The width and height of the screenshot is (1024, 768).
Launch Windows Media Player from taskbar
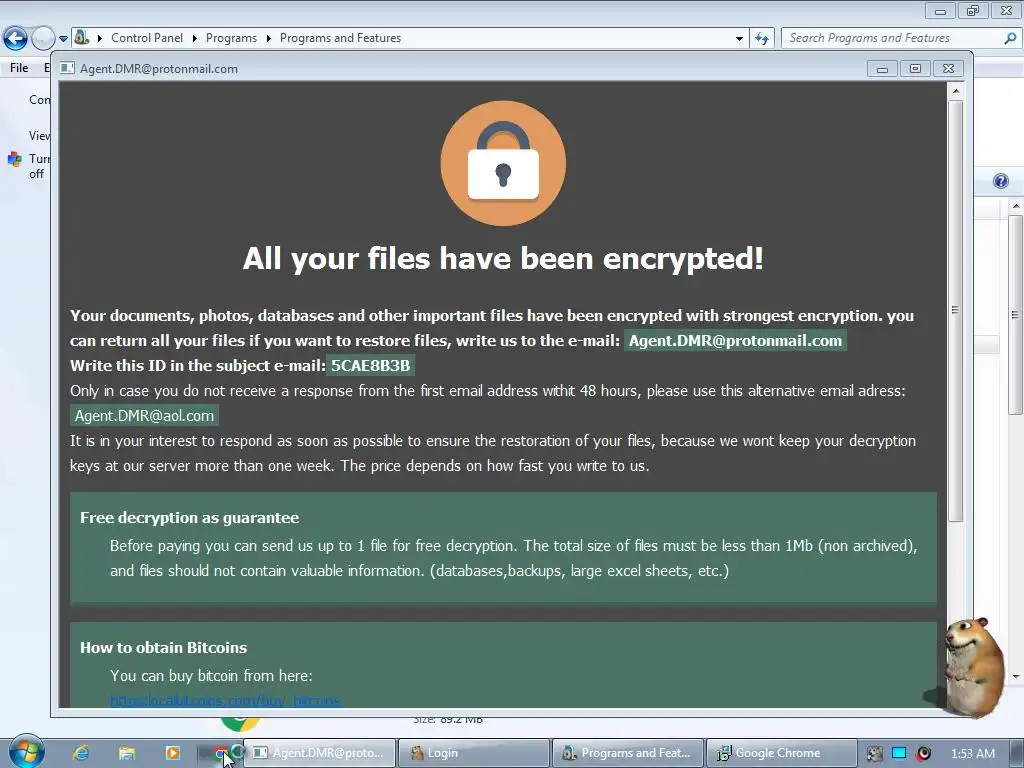click(x=172, y=753)
